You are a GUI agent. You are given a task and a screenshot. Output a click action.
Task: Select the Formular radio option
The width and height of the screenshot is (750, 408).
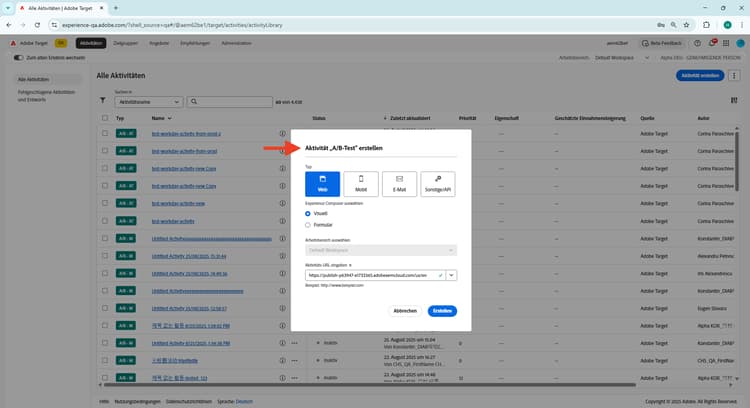[x=308, y=225]
